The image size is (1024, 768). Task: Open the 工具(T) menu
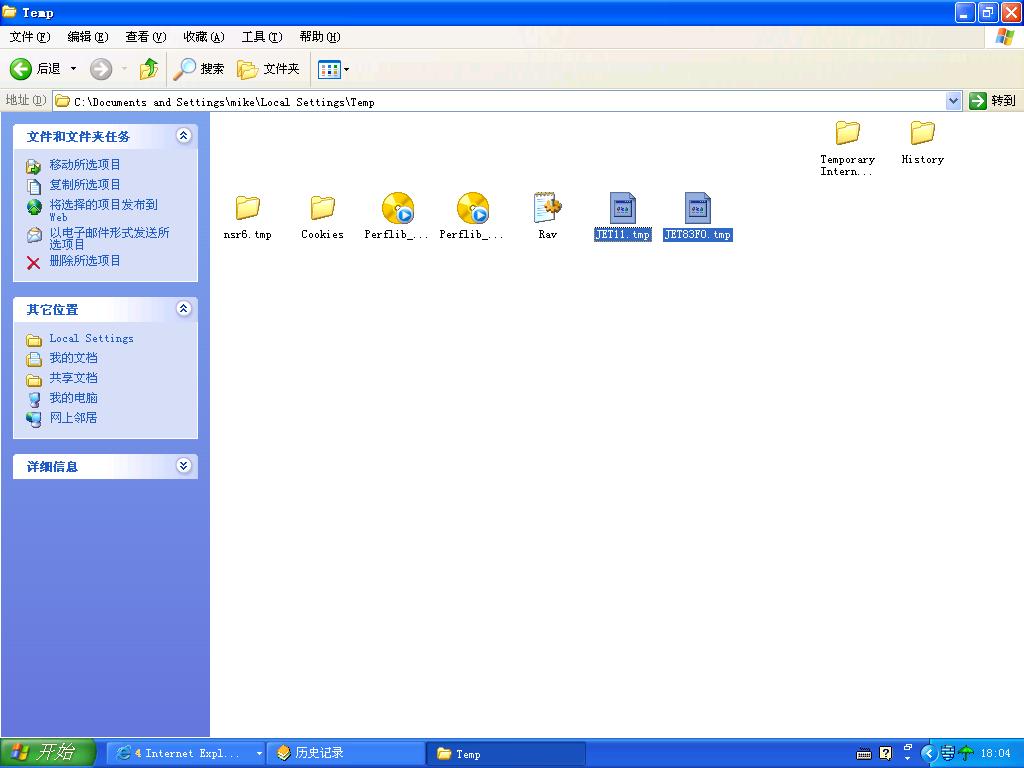261,37
